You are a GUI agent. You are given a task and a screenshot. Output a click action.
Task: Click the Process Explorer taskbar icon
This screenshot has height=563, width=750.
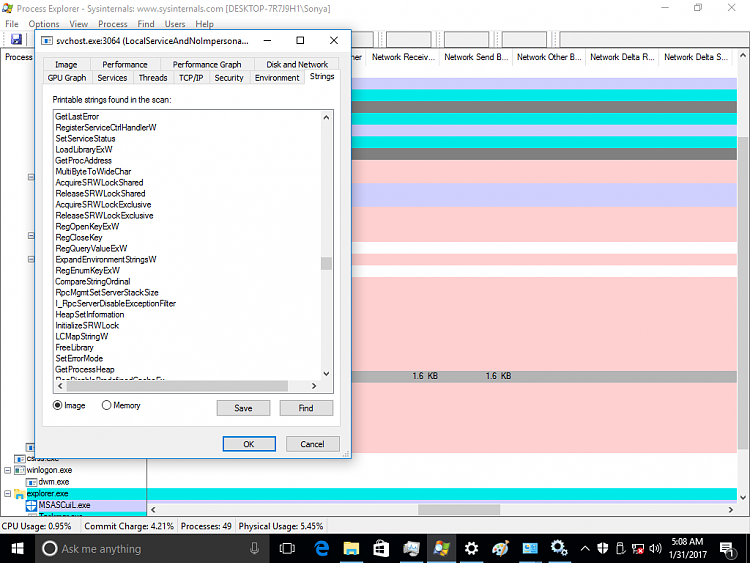(441, 549)
